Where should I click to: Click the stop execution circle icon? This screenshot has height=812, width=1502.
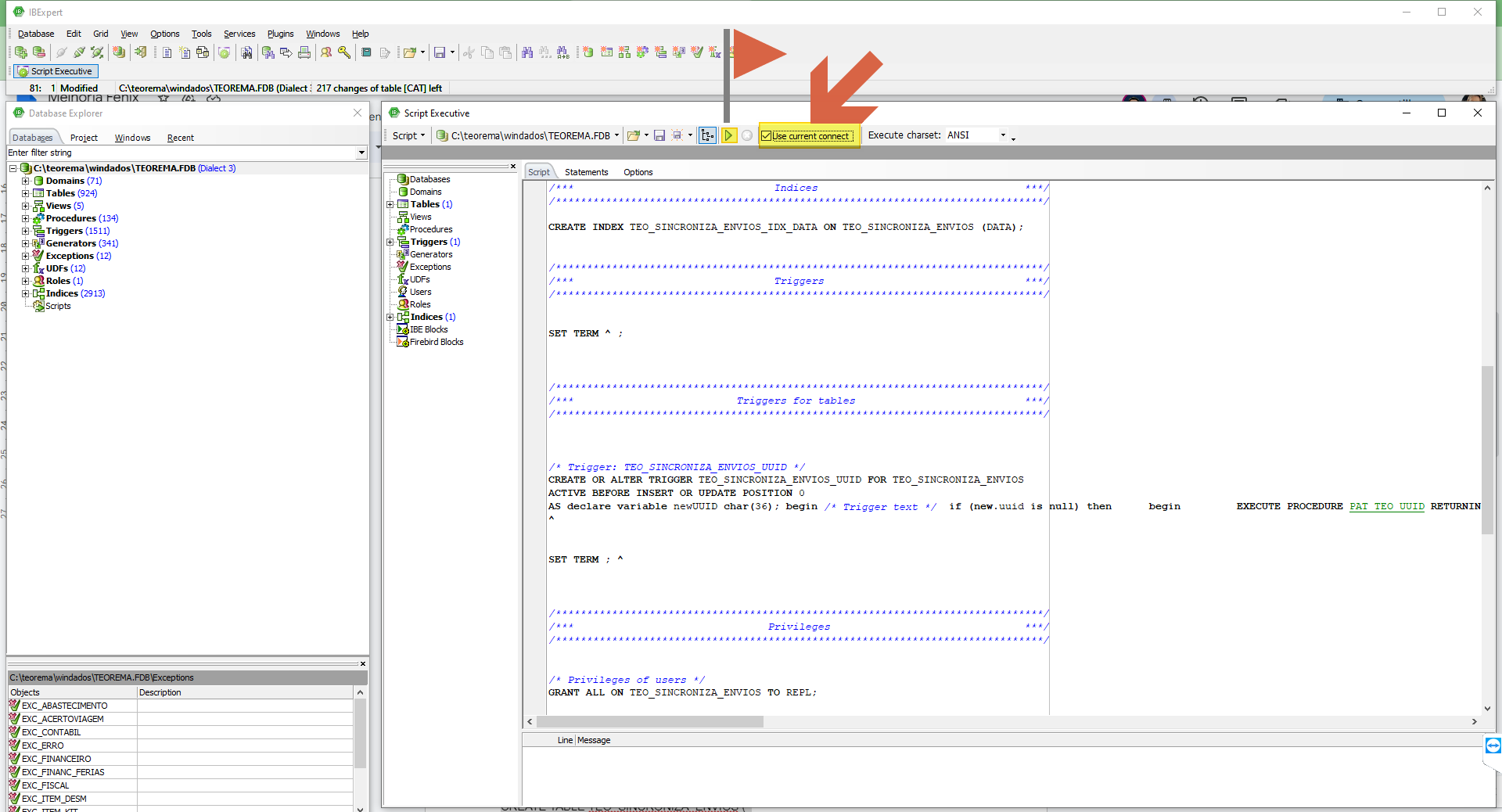(747, 135)
